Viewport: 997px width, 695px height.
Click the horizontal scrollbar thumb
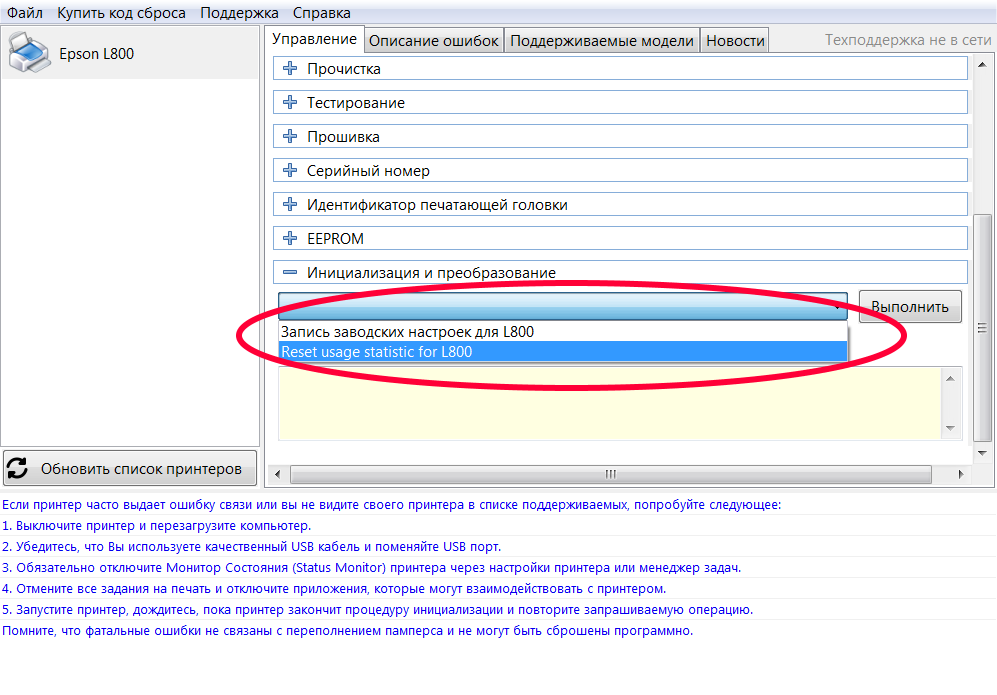pos(610,474)
